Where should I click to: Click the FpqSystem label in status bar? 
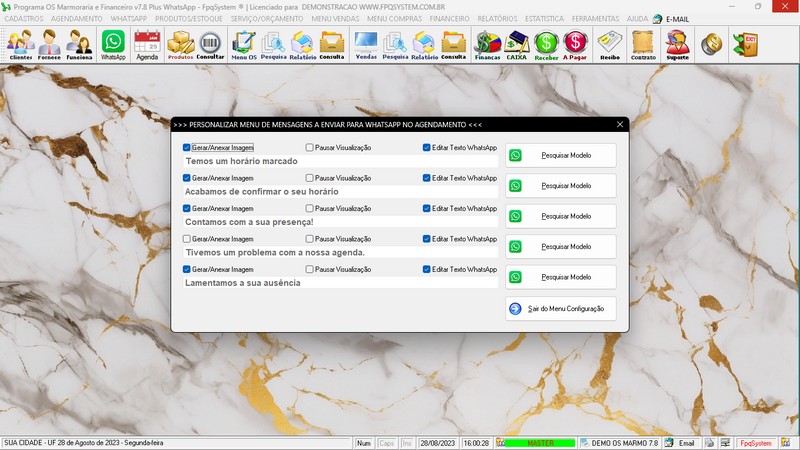(756, 443)
